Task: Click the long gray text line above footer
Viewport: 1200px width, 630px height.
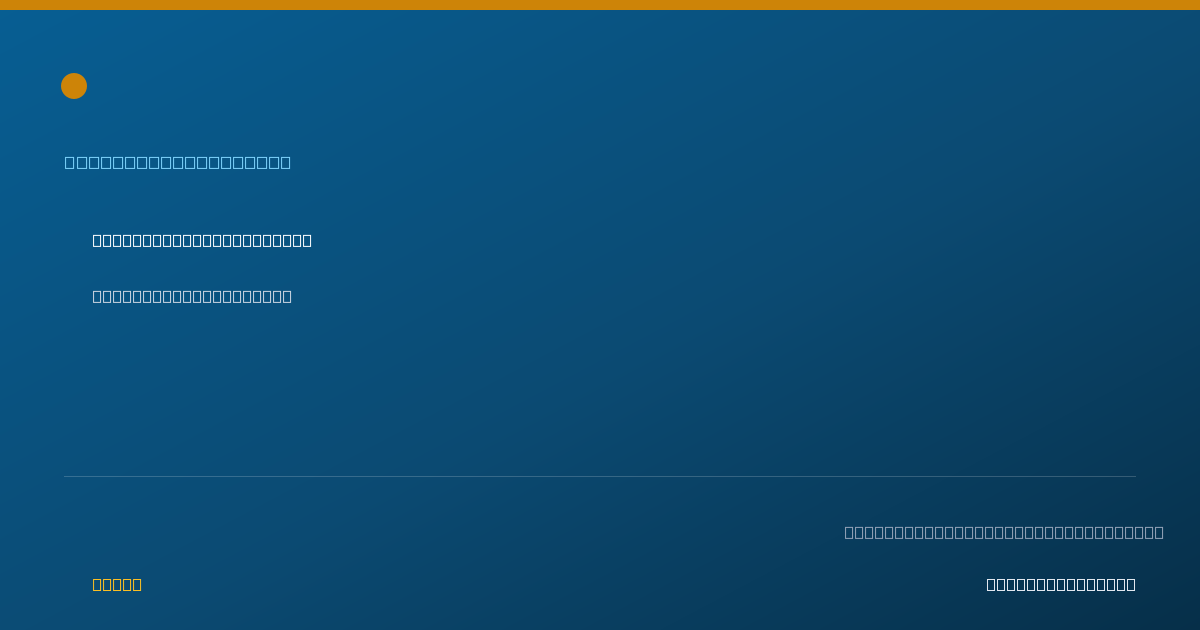Action: click(1004, 532)
